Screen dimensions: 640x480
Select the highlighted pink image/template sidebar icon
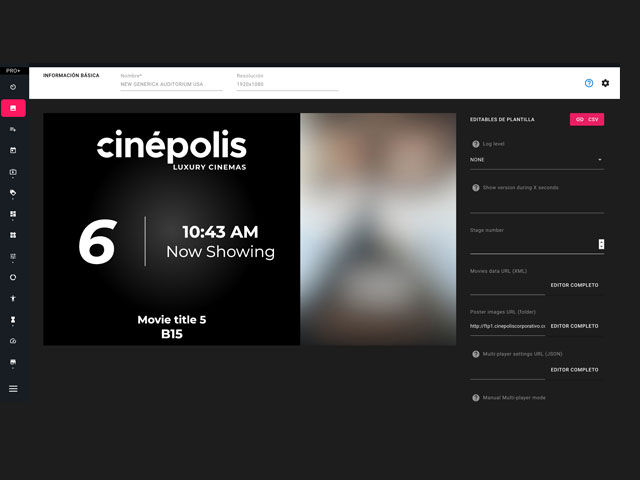(x=13, y=108)
